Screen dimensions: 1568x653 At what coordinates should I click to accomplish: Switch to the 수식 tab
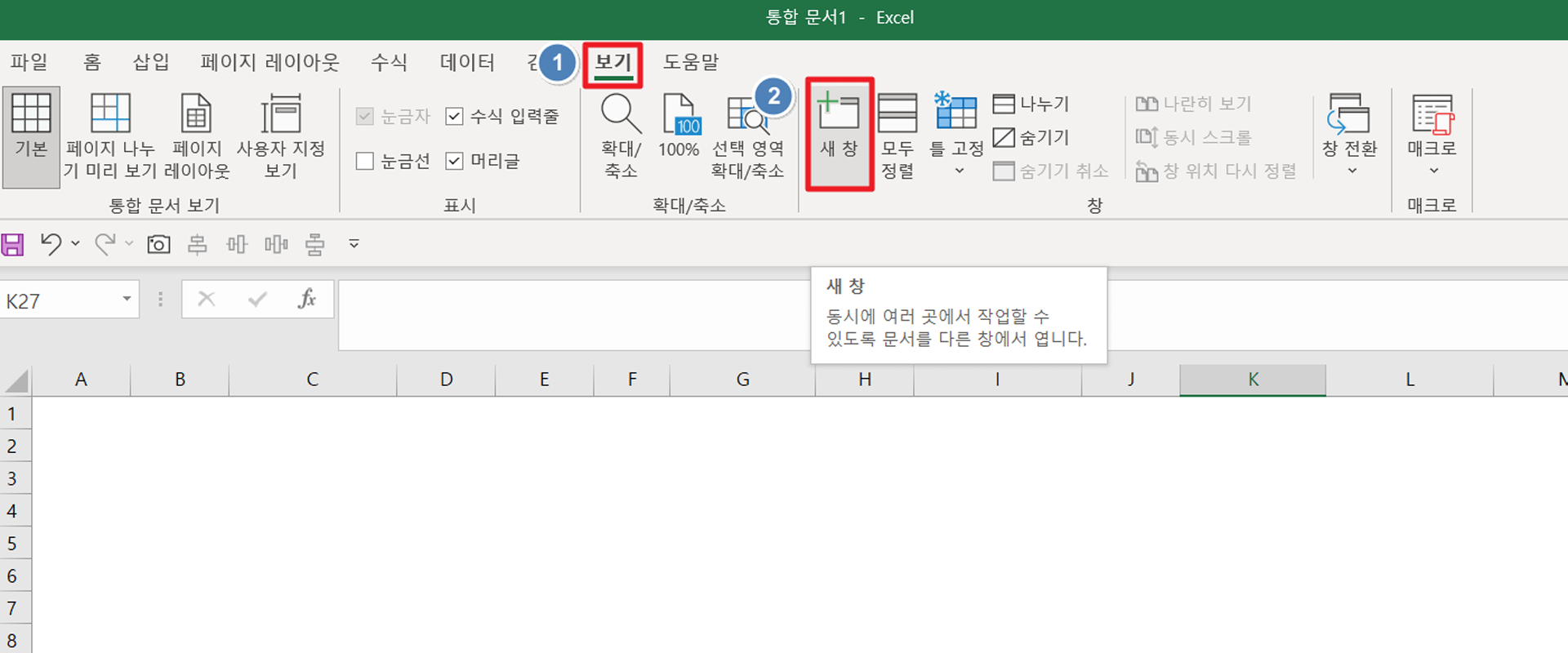click(389, 62)
